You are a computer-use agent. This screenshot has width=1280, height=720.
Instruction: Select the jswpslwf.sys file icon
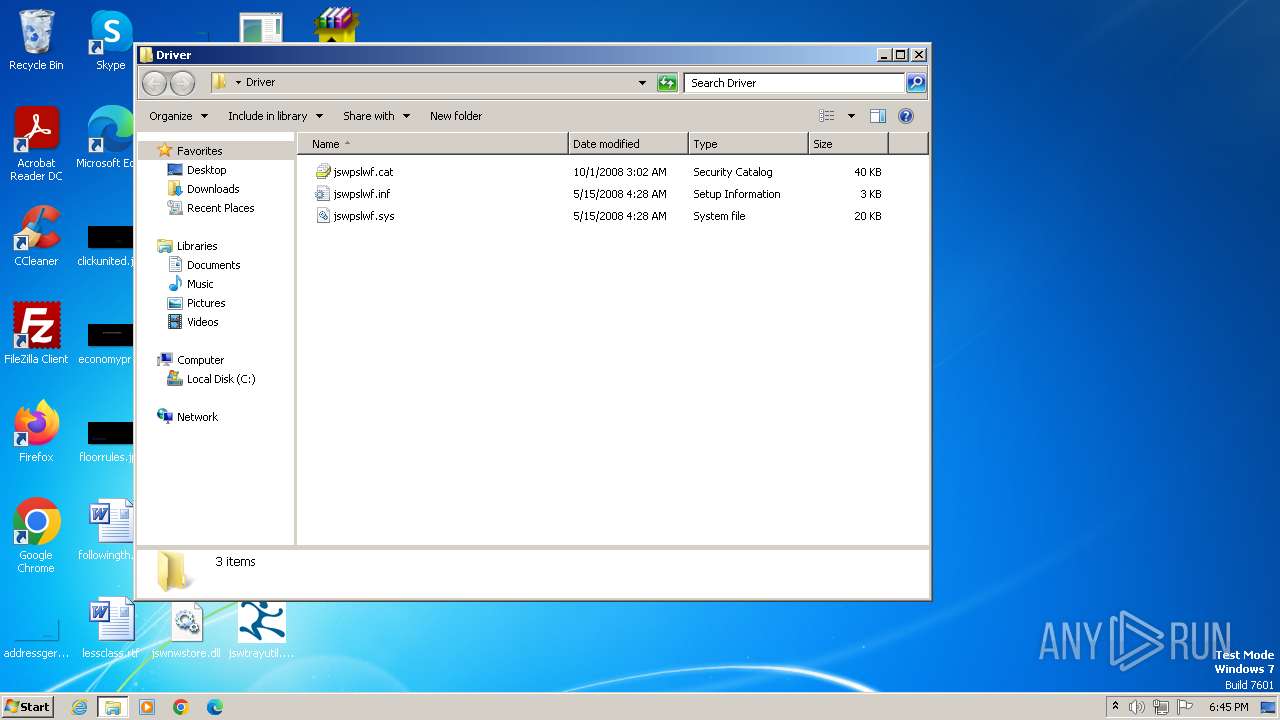click(x=323, y=216)
